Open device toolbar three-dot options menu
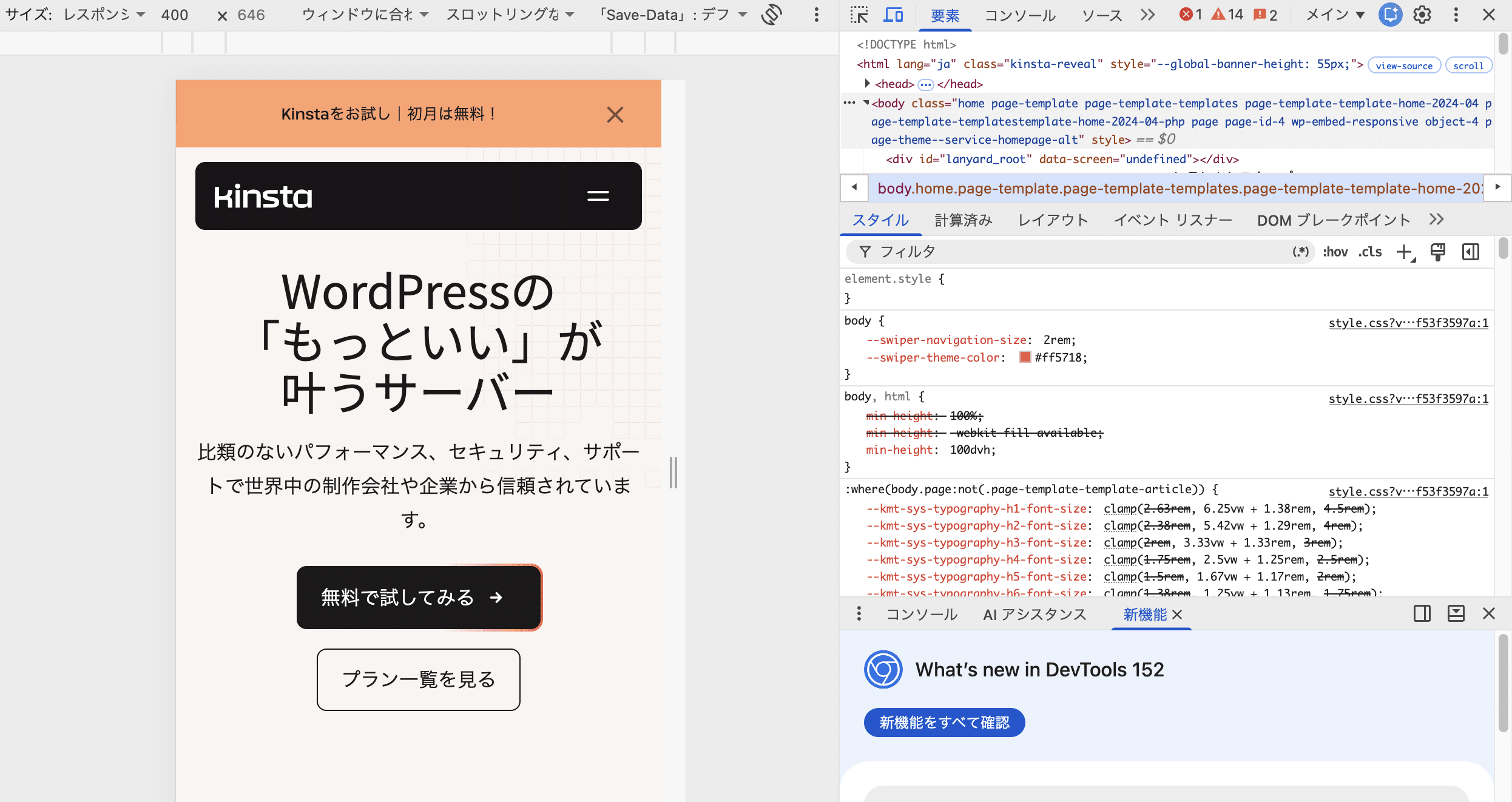Viewport: 1512px width, 802px height. [x=817, y=15]
